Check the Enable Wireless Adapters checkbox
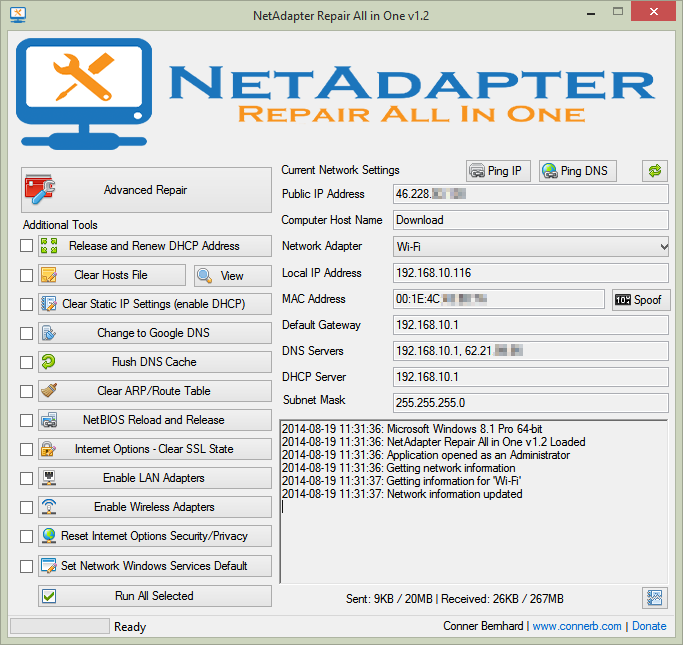Screen dimensions: 683x645 27,507
